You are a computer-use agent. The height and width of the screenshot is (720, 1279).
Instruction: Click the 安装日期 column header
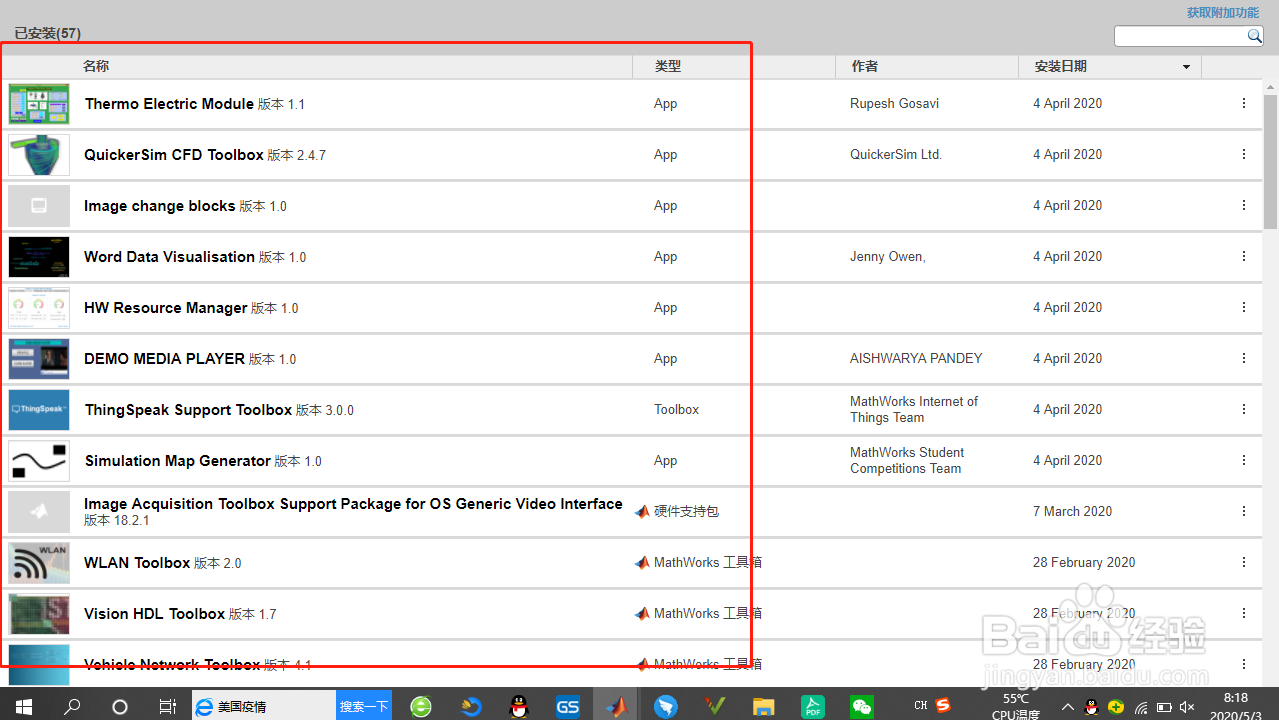click(x=1061, y=66)
